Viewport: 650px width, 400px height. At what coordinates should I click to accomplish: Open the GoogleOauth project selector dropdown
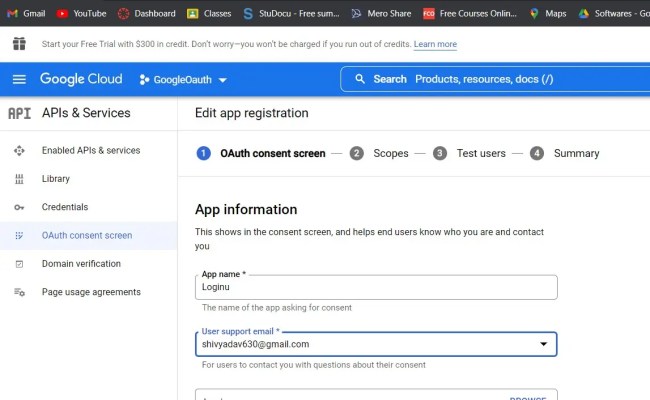(x=183, y=80)
